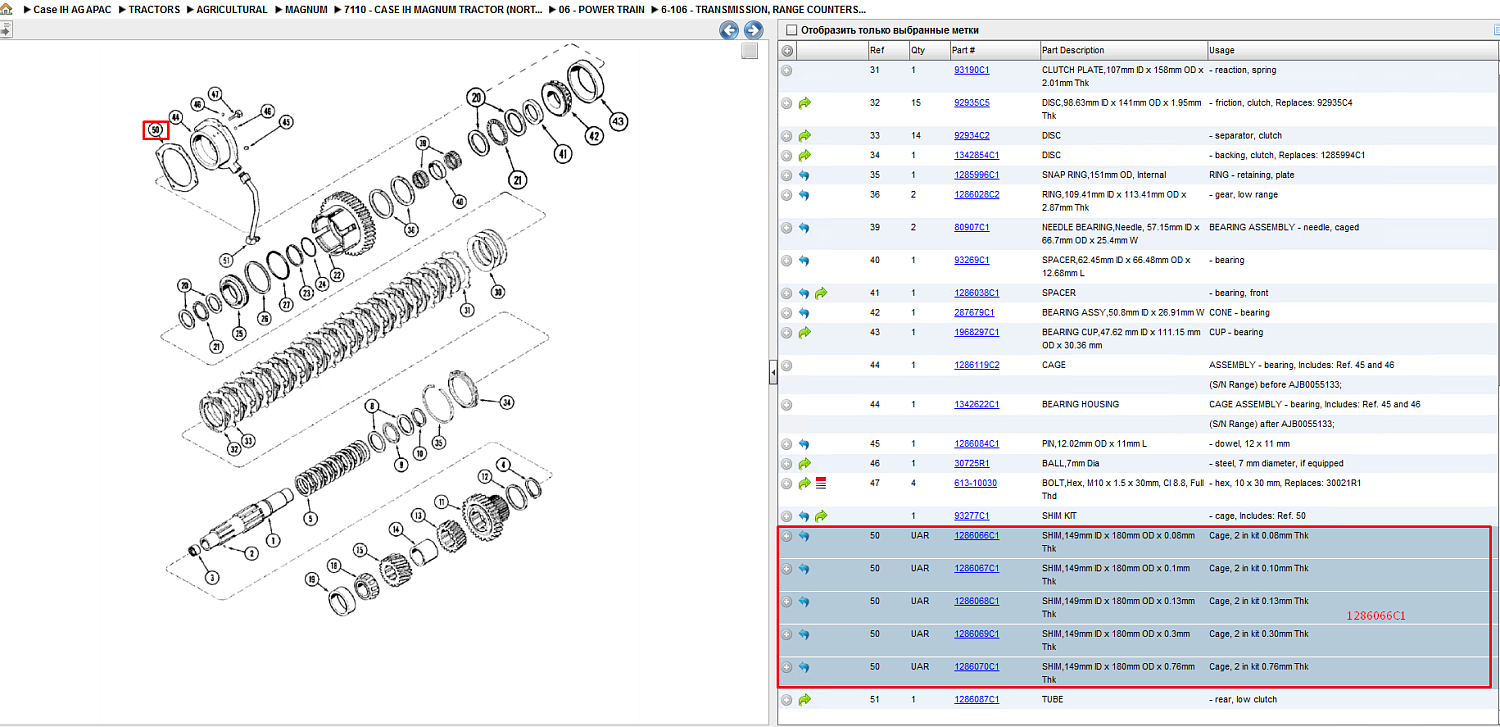Open part number link 93190C1
Image resolution: width=1500 pixels, height=727 pixels.
[971, 70]
